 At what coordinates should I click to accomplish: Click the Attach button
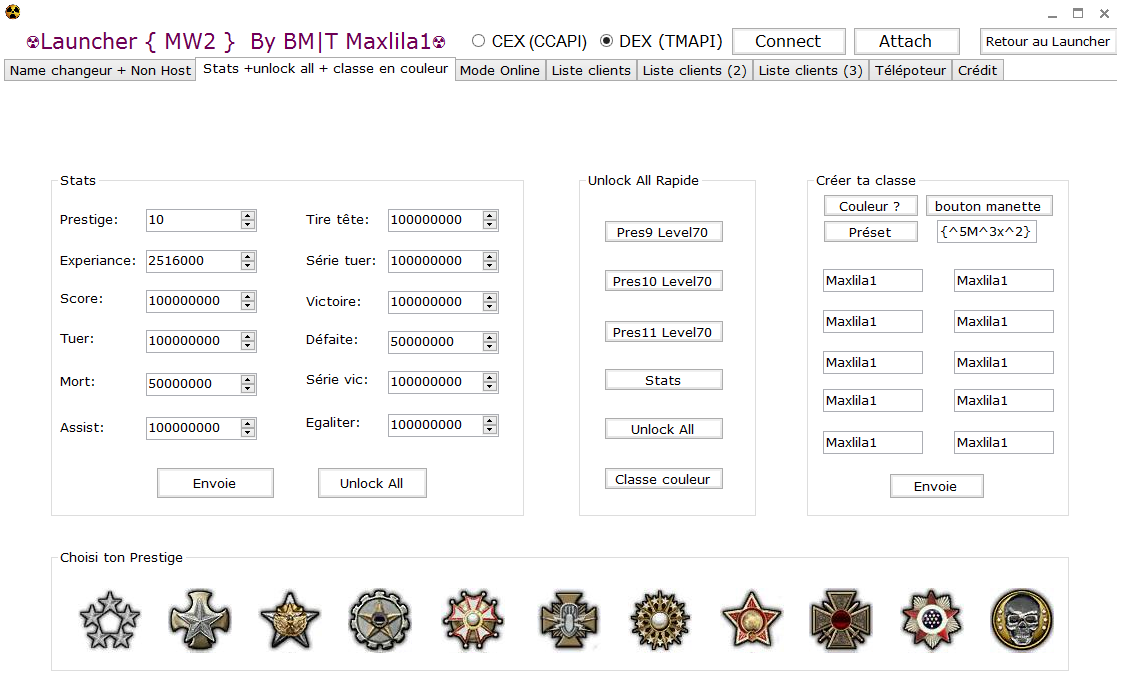point(906,42)
